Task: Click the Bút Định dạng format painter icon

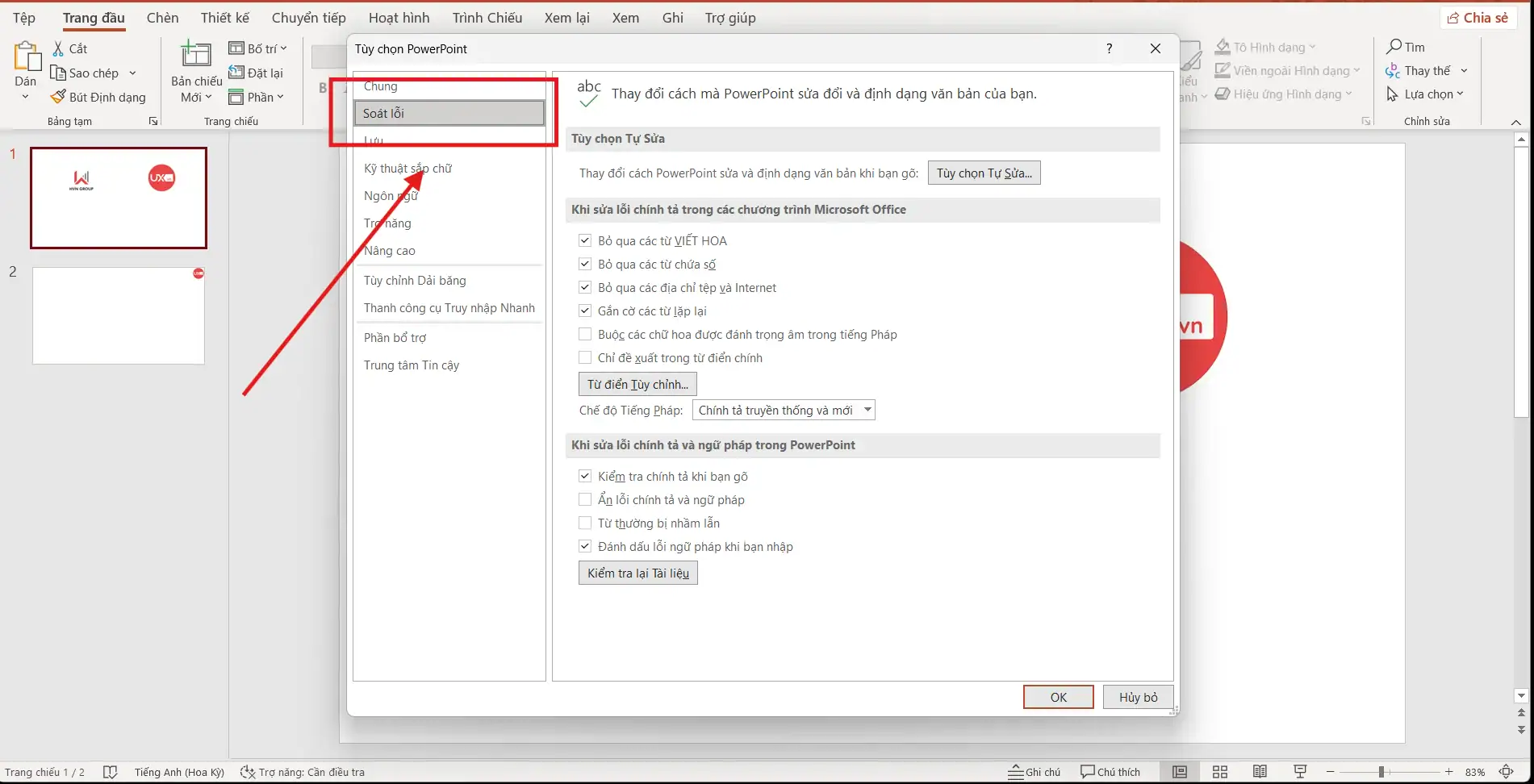Action: (58, 97)
